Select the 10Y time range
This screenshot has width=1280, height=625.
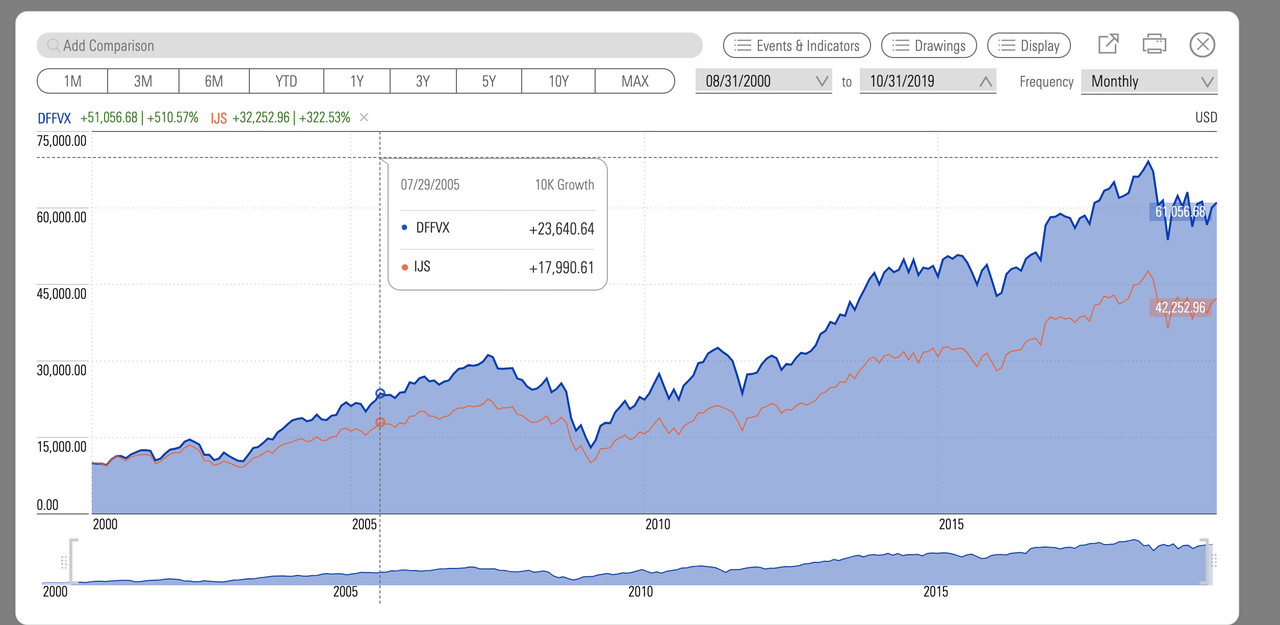558,81
